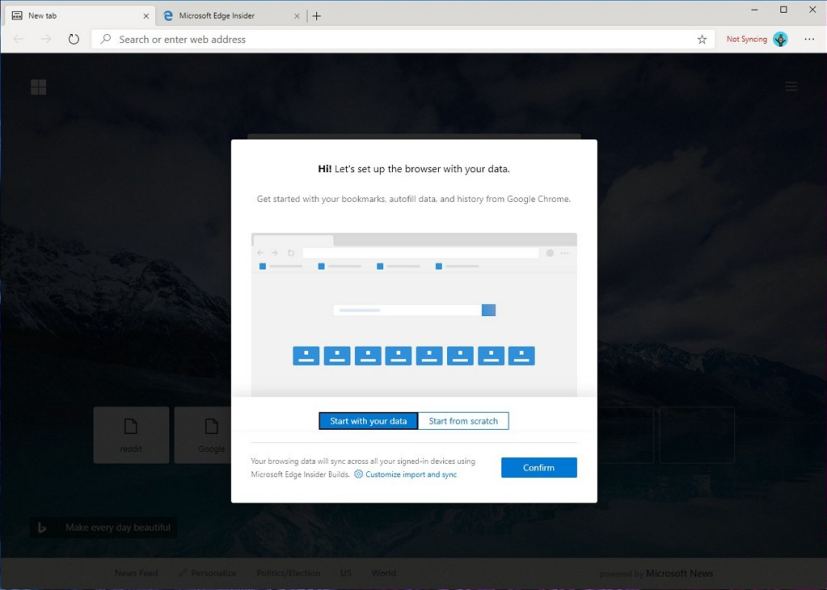Image resolution: width=827 pixels, height=590 pixels.
Task: Select the News Feed tab
Action: [136, 573]
